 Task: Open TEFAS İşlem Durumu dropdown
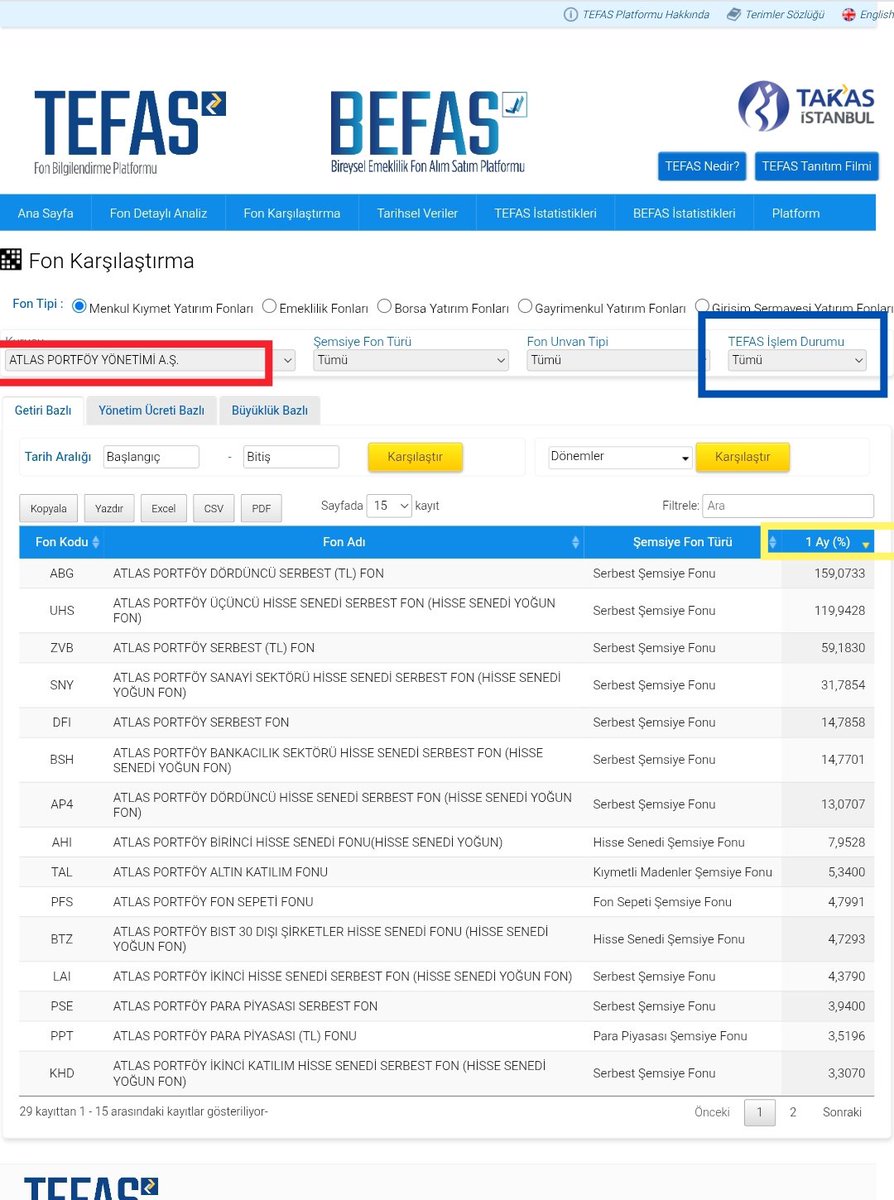pos(797,360)
